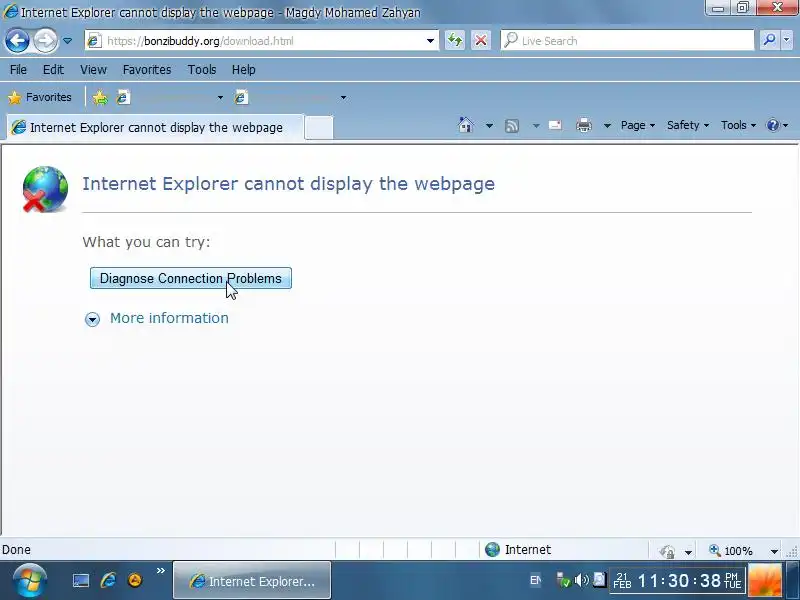Viewport: 800px width, 600px height.
Task: Expand More information arrow icon
Action: point(92,319)
